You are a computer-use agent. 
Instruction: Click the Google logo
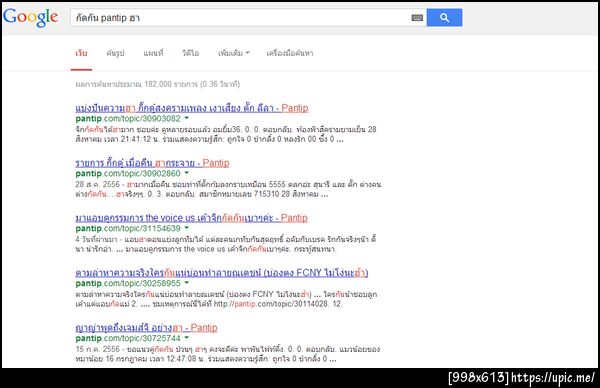[30, 17]
